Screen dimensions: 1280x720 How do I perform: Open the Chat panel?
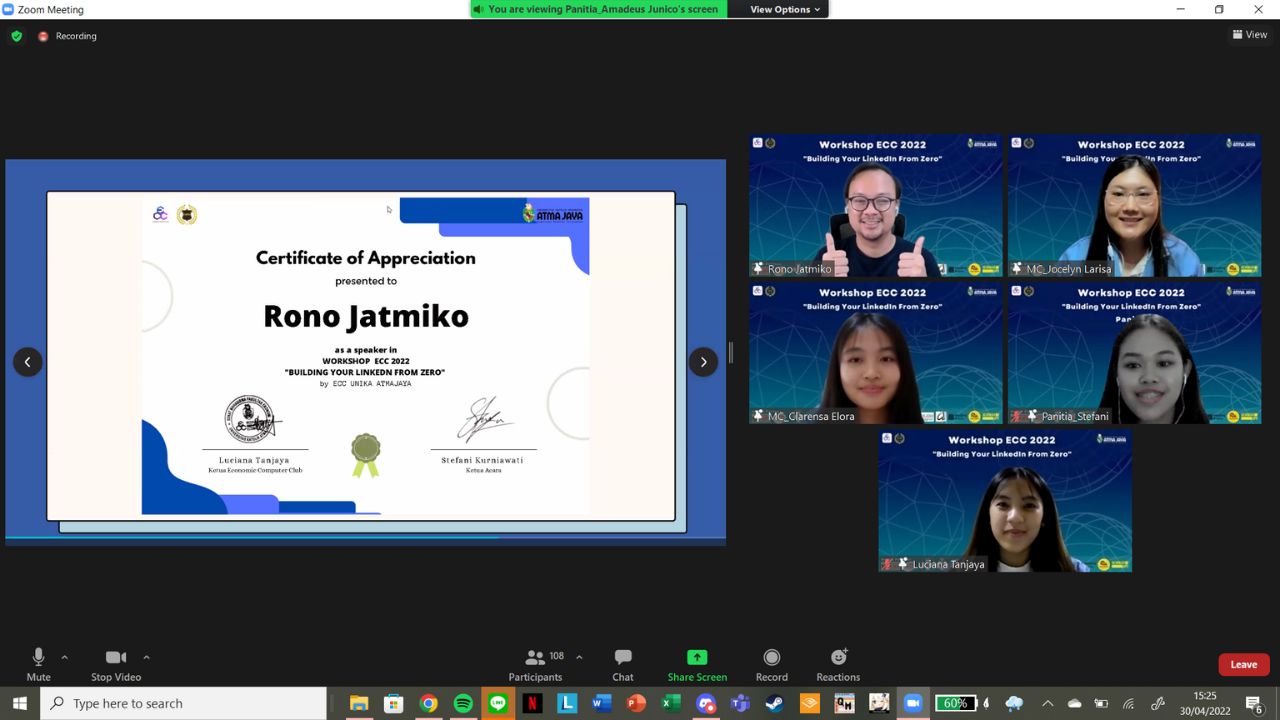tap(623, 665)
